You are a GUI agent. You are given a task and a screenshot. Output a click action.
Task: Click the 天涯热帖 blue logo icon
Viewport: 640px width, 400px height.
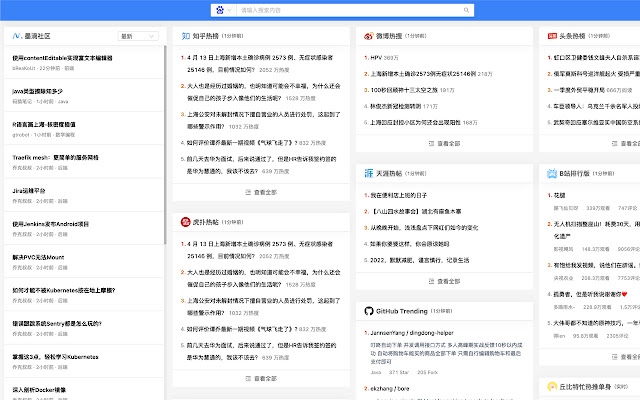pyautogui.click(x=369, y=173)
